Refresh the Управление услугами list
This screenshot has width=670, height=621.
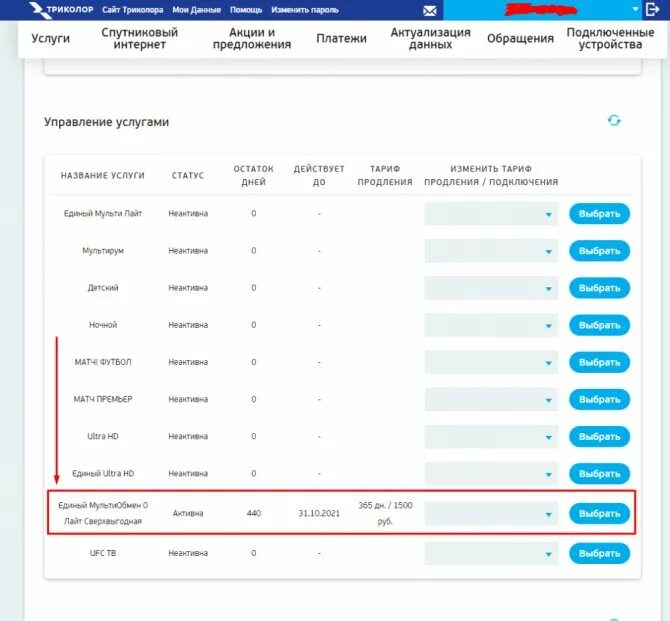point(614,121)
